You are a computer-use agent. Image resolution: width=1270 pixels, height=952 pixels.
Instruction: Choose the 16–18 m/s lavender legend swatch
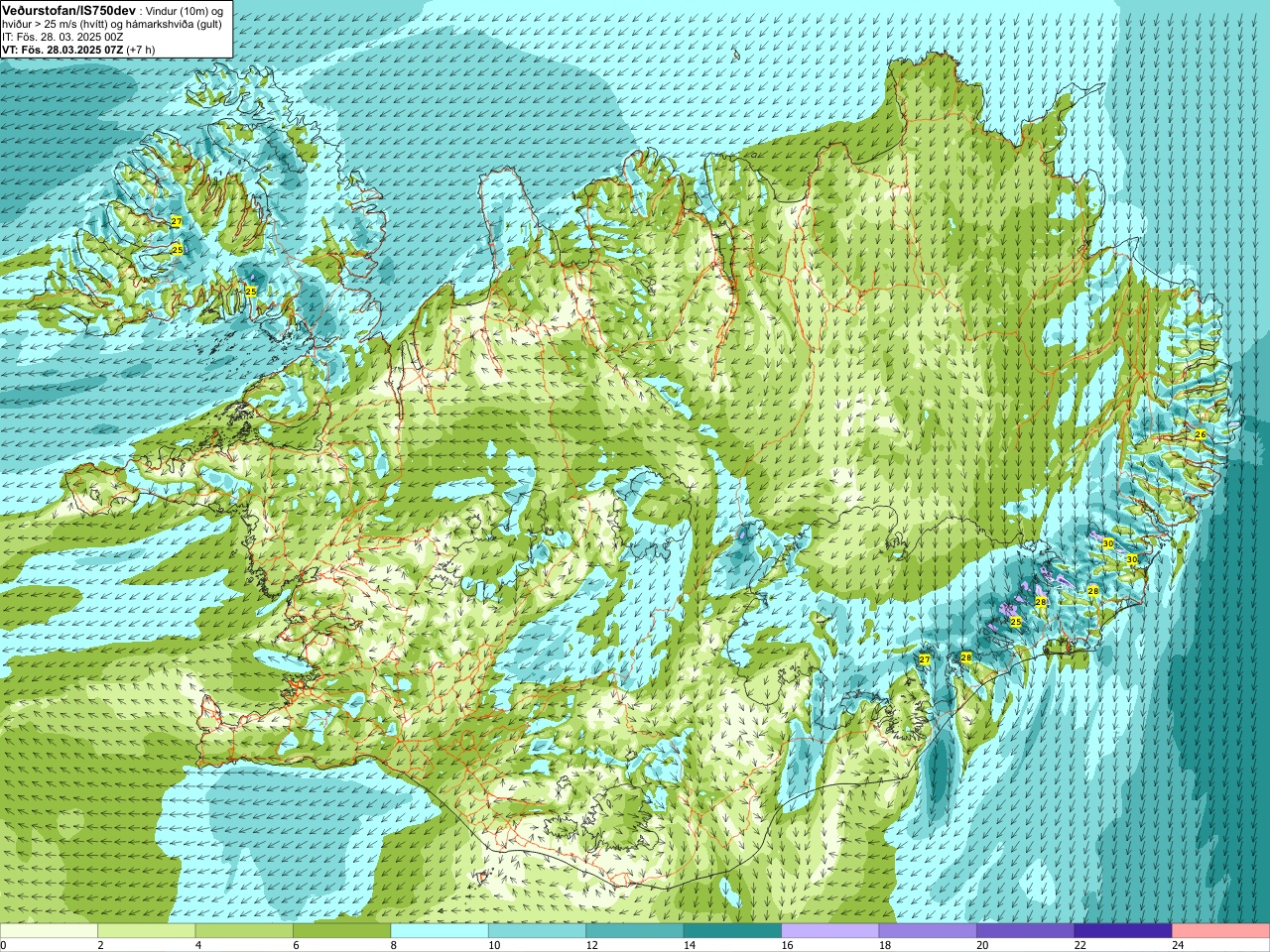point(830,931)
